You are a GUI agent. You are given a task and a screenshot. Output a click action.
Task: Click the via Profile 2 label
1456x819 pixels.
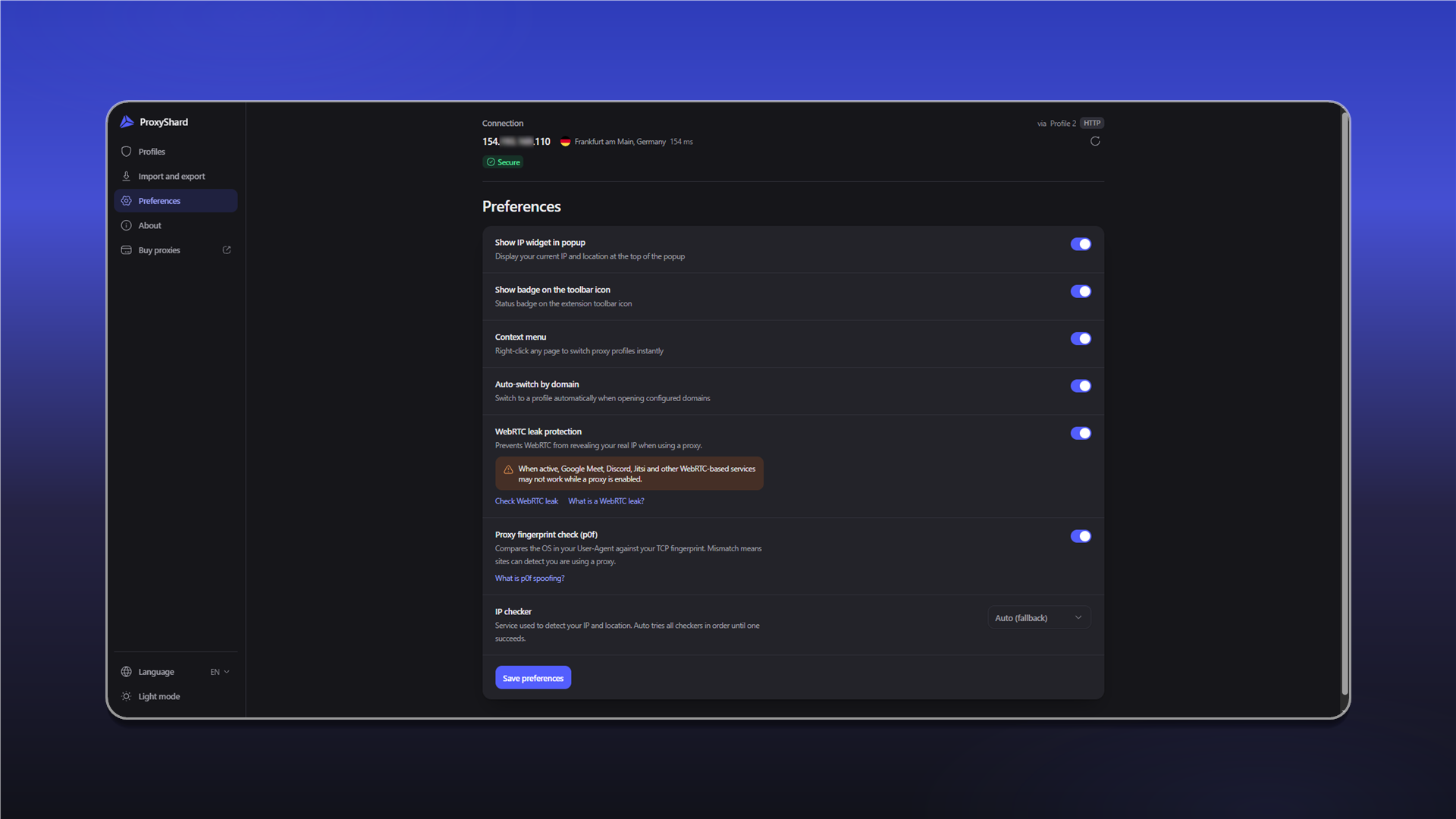[1056, 124]
